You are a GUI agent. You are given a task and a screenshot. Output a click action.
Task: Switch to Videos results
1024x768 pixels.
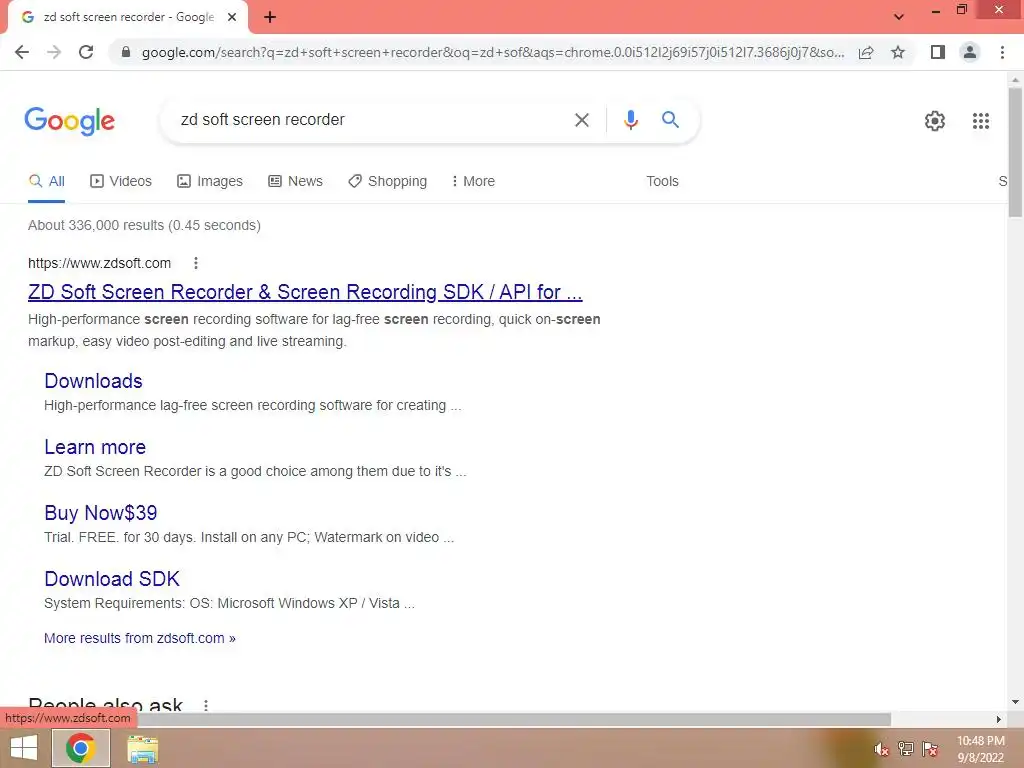coord(121,182)
